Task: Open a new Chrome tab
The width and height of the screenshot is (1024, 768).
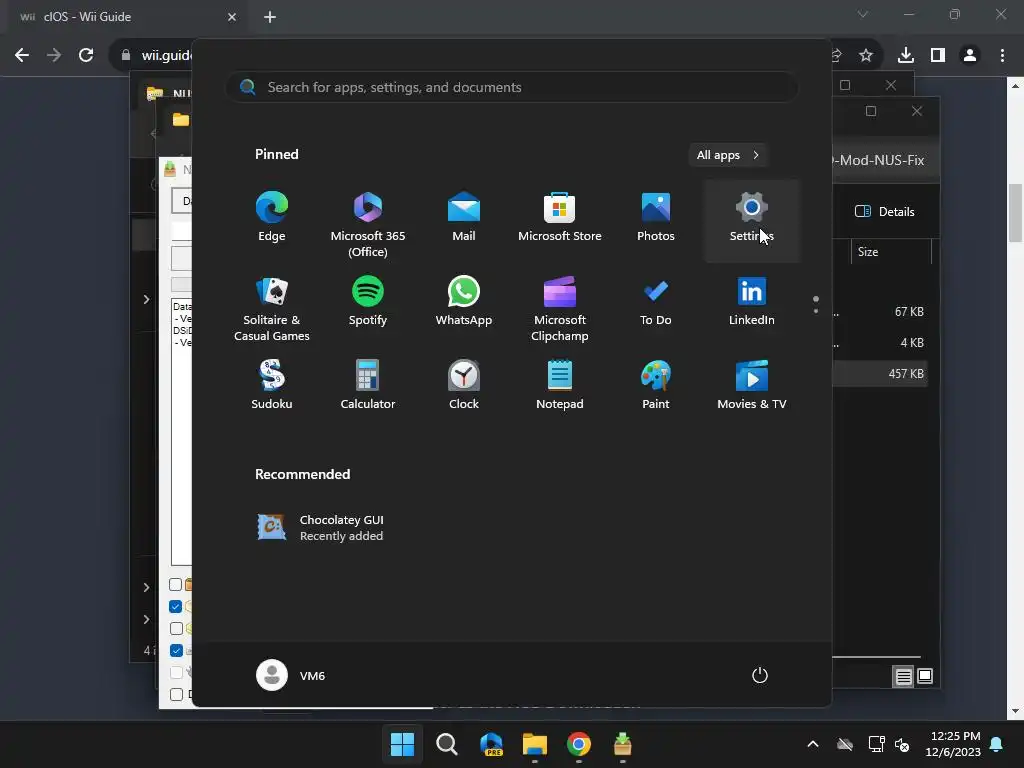Action: (270, 17)
